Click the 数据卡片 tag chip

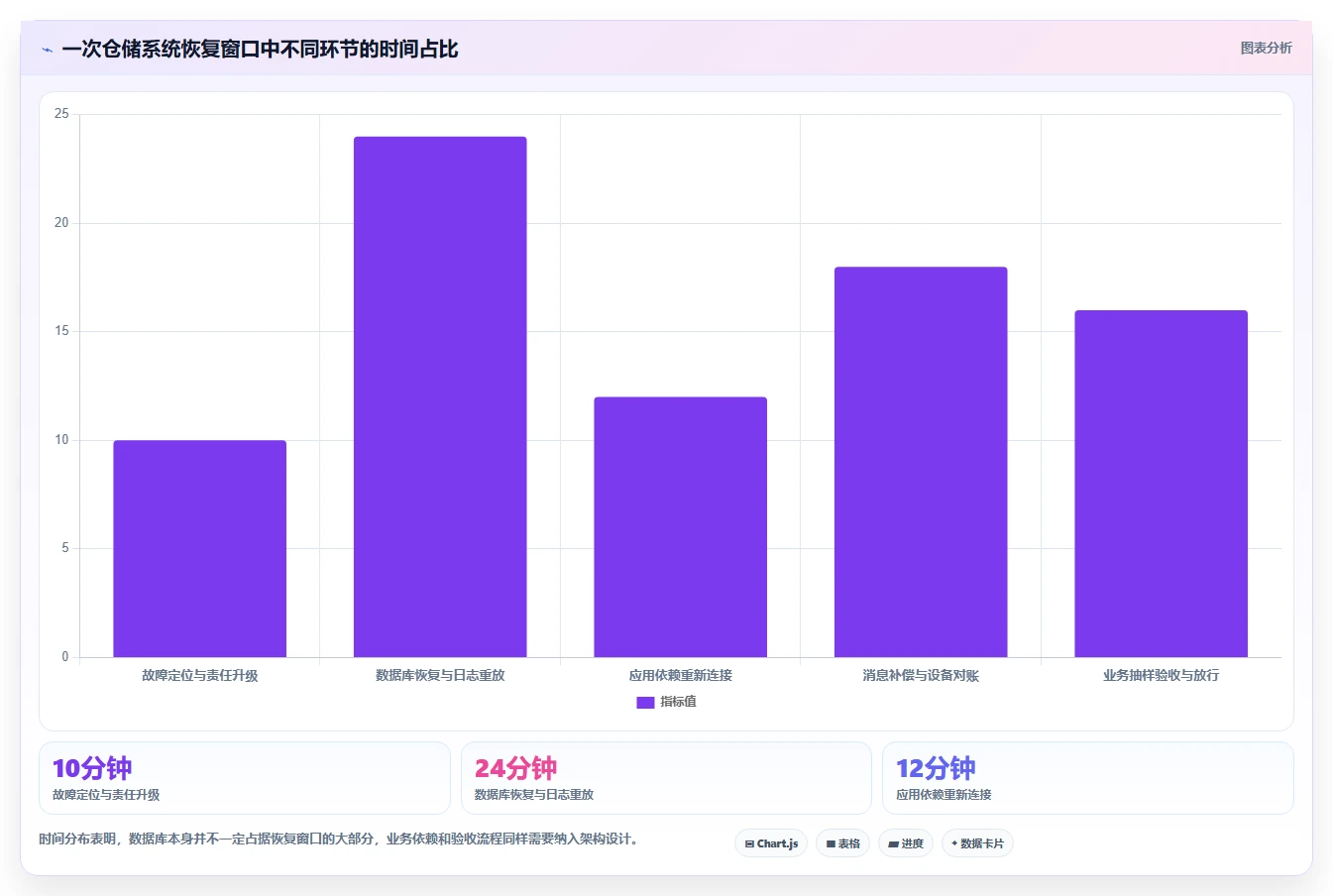tap(977, 843)
